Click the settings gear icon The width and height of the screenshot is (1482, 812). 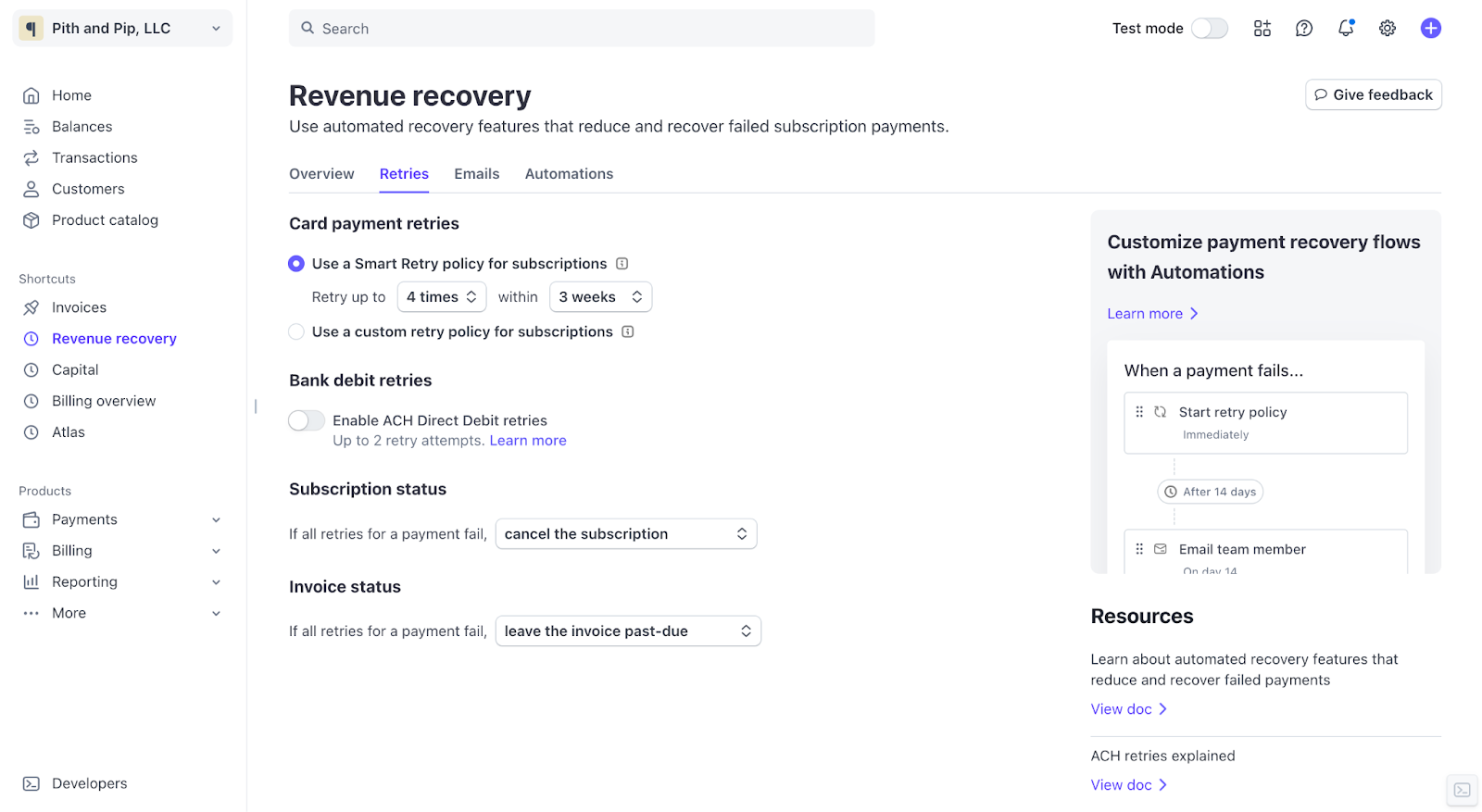coord(1387,29)
